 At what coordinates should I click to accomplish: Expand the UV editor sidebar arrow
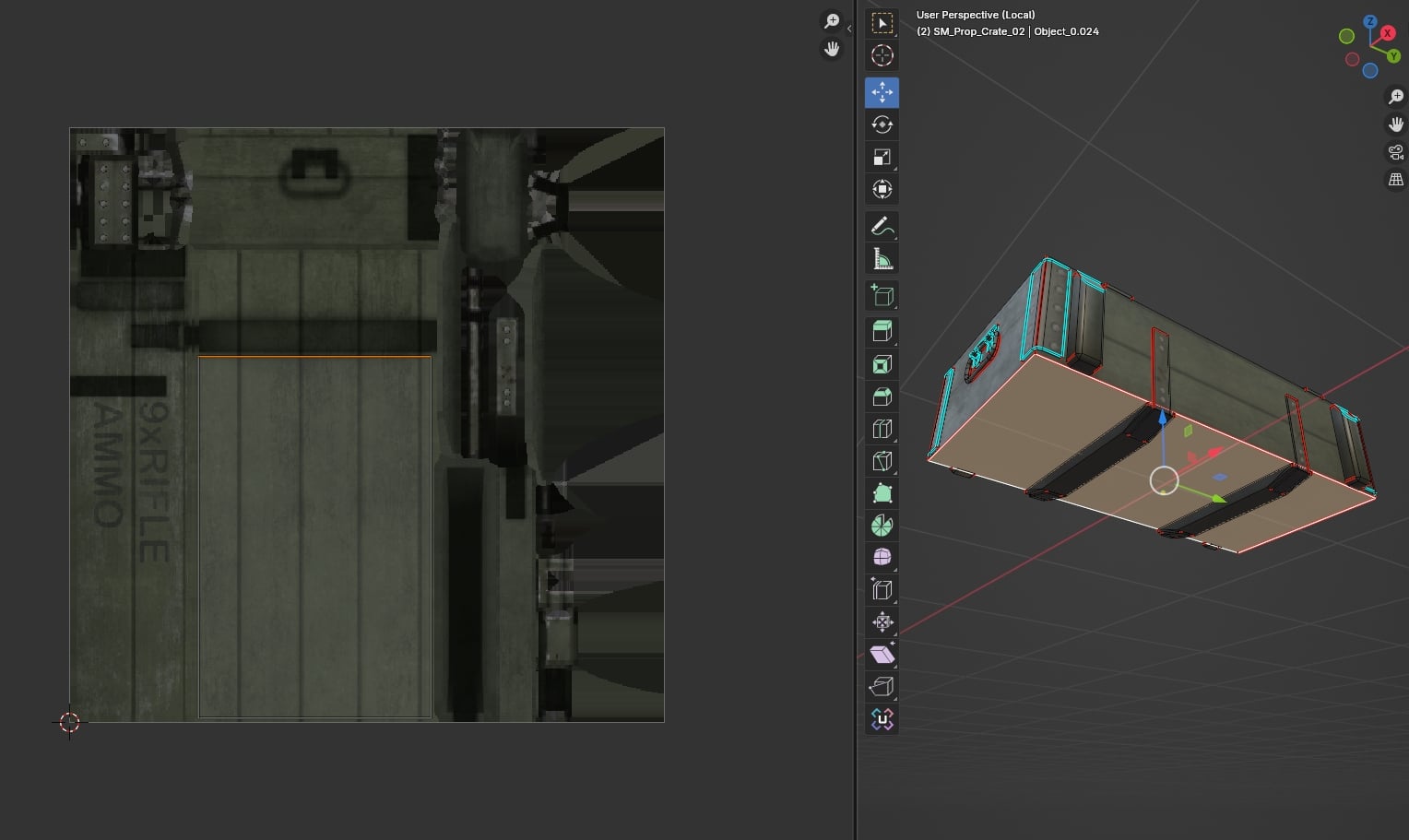tap(849, 29)
